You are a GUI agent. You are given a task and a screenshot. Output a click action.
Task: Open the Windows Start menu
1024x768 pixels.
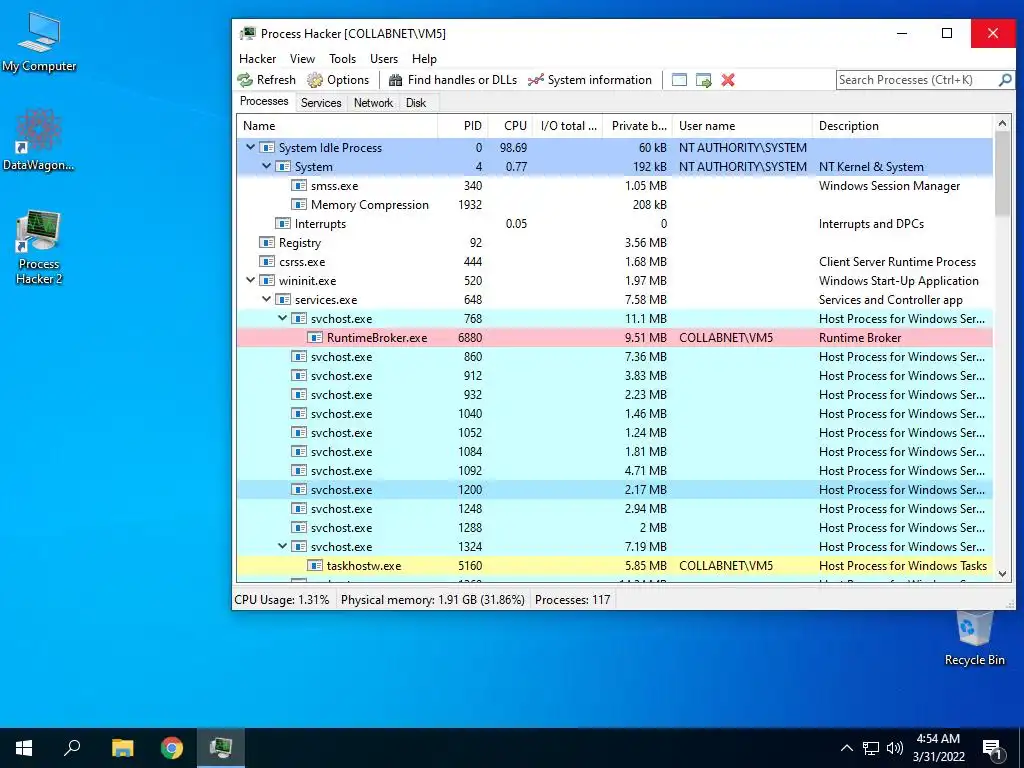pyautogui.click(x=24, y=748)
